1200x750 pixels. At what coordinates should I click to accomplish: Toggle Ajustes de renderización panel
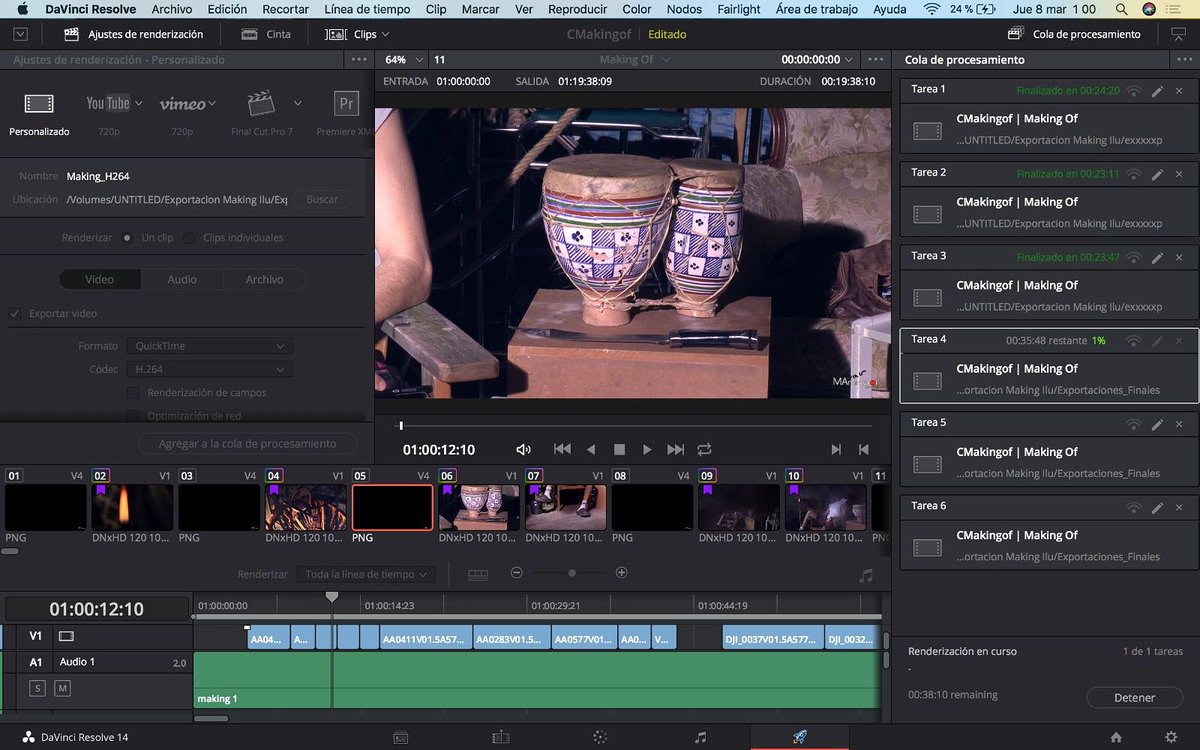(x=134, y=34)
